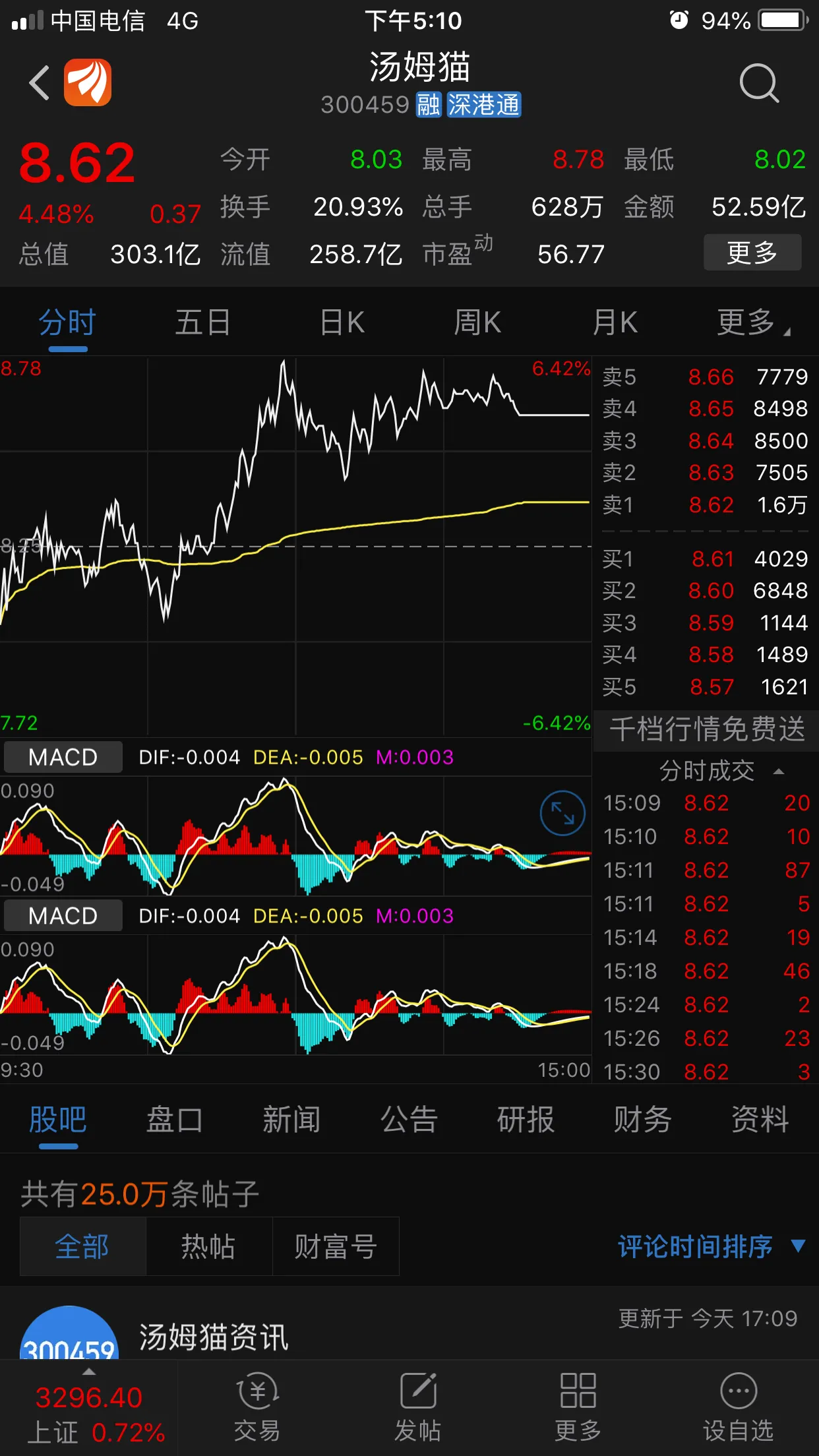This screenshot has height=1456, width=819.
Task: Select the 盘口 section tab
Action: click(175, 1119)
